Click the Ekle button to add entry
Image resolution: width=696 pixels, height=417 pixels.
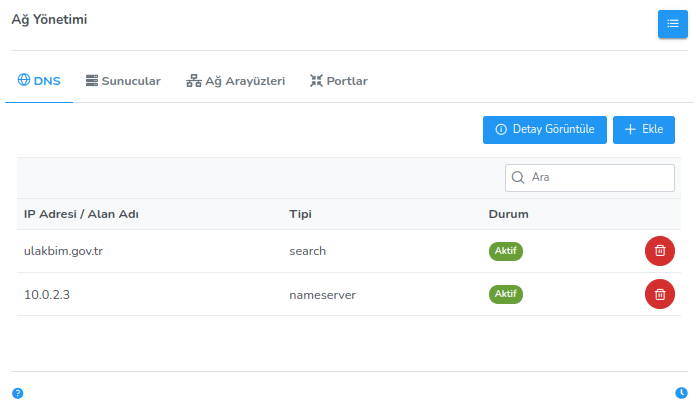click(643, 130)
